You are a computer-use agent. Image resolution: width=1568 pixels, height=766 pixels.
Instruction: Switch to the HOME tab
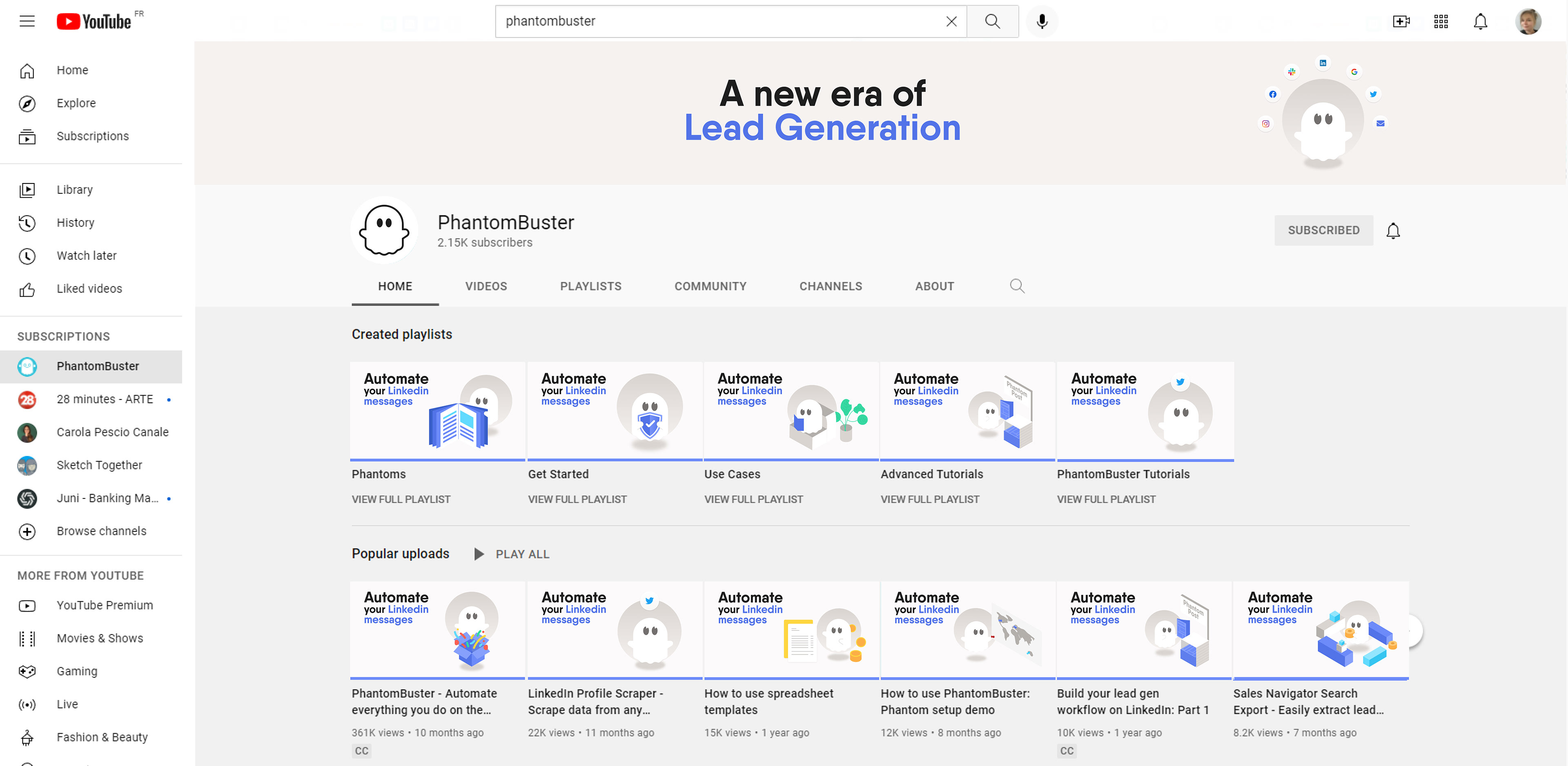(x=395, y=286)
